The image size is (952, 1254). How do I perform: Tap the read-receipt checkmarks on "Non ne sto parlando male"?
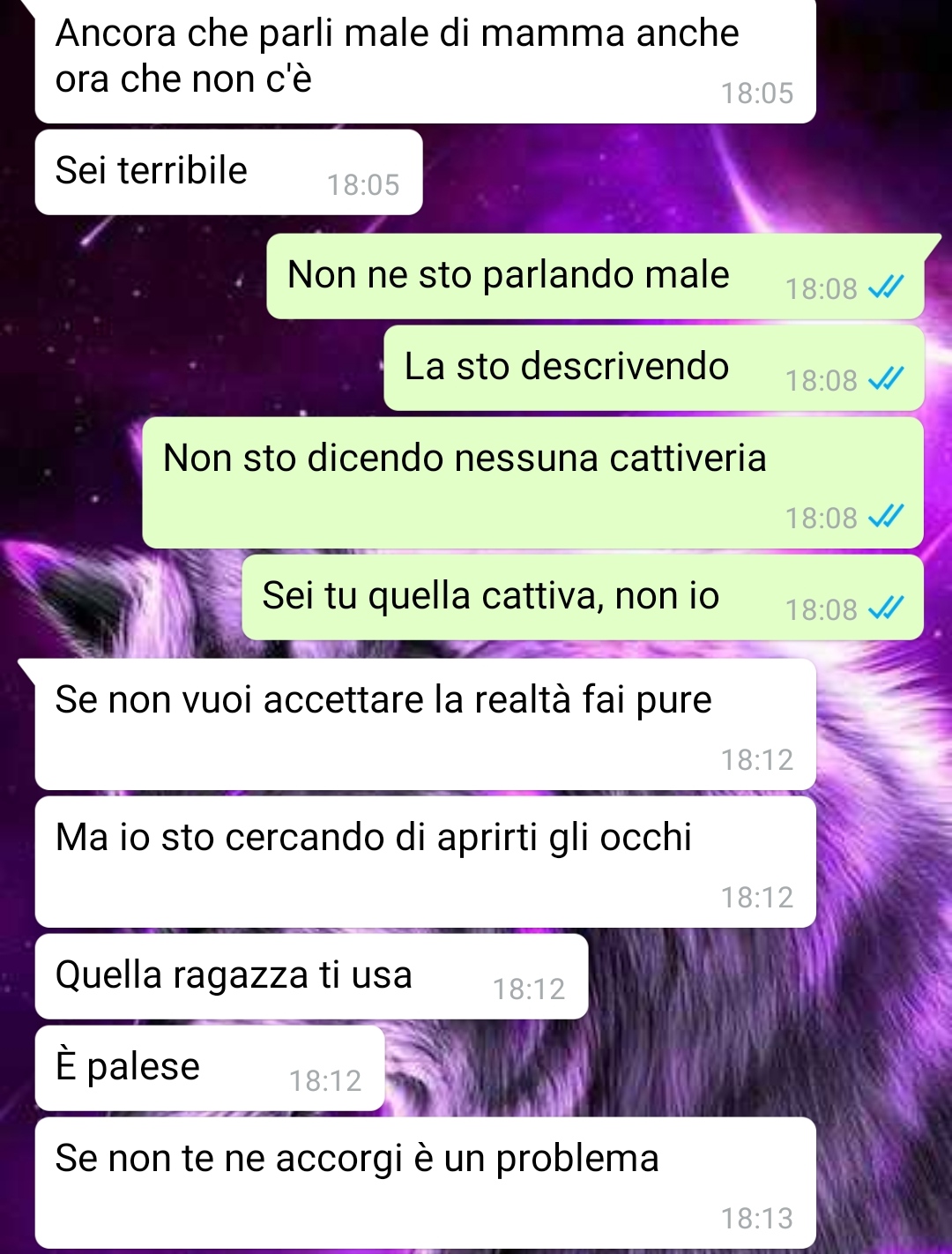pos(886,287)
